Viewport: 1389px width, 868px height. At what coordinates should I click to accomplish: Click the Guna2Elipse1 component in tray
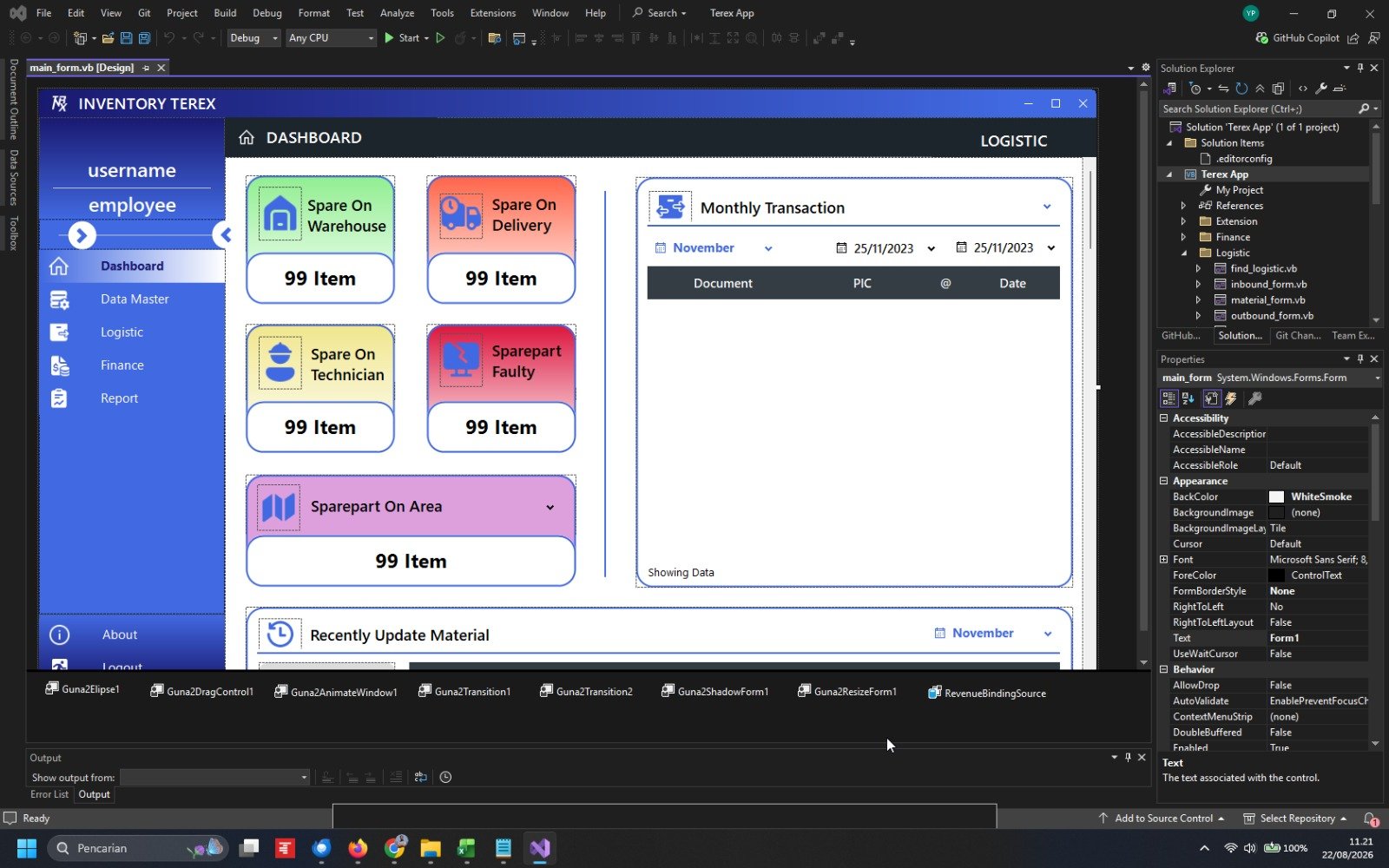(82, 689)
